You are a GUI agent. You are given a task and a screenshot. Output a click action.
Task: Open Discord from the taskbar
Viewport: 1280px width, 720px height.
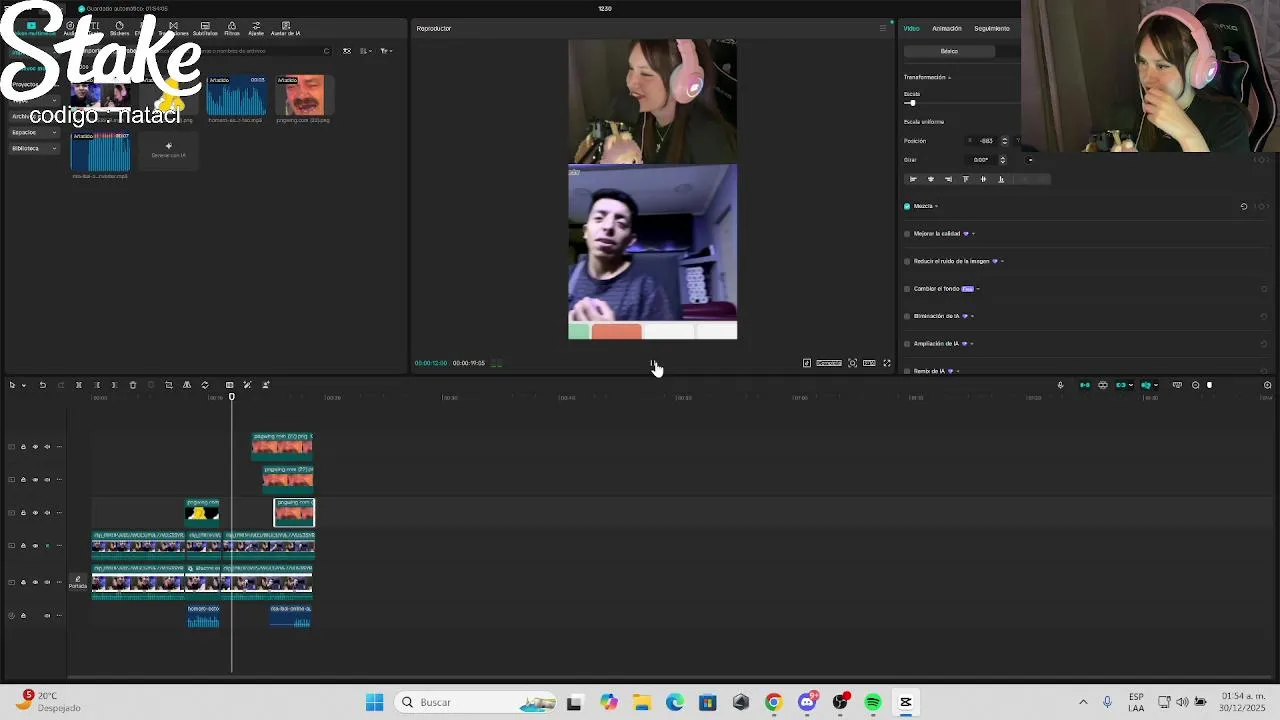point(807,702)
